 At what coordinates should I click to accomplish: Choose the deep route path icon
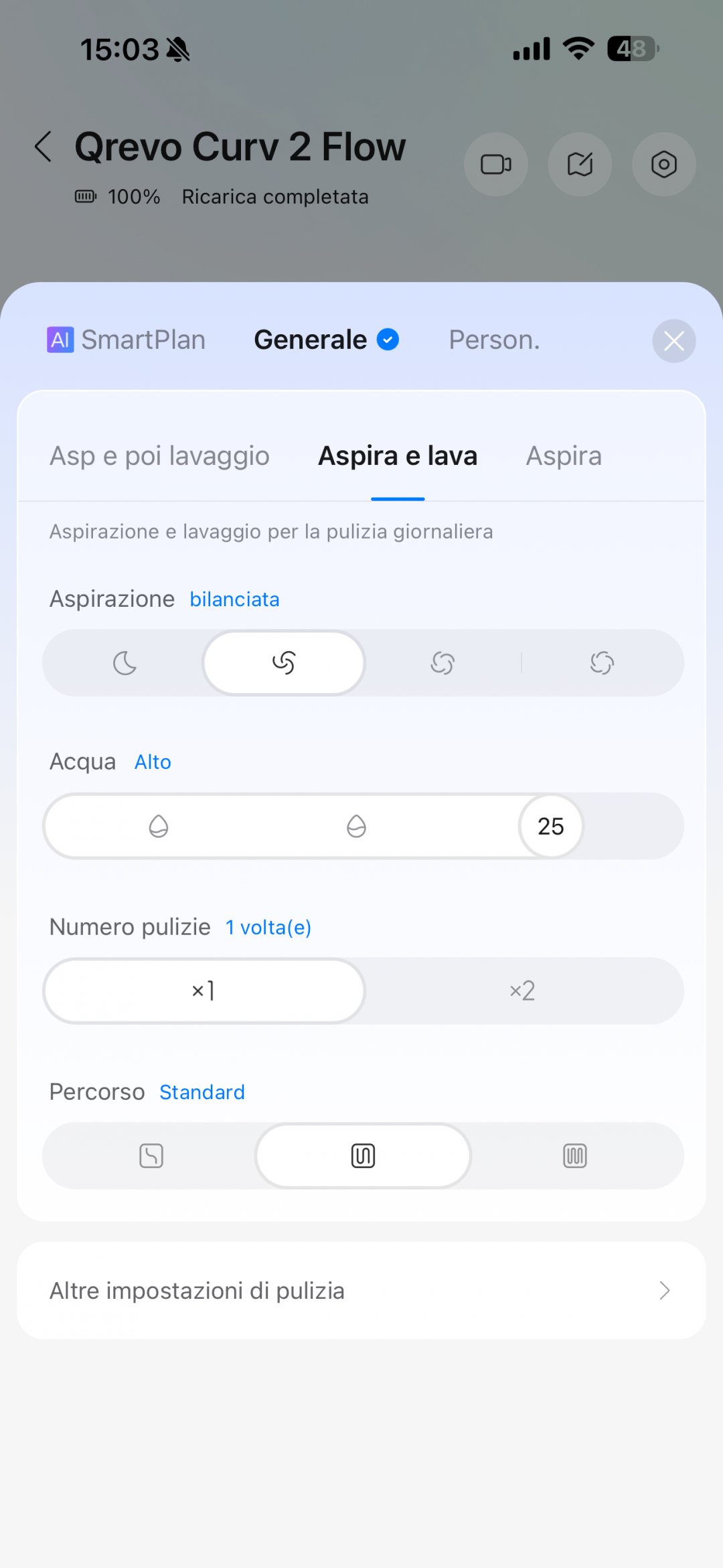coord(575,1155)
